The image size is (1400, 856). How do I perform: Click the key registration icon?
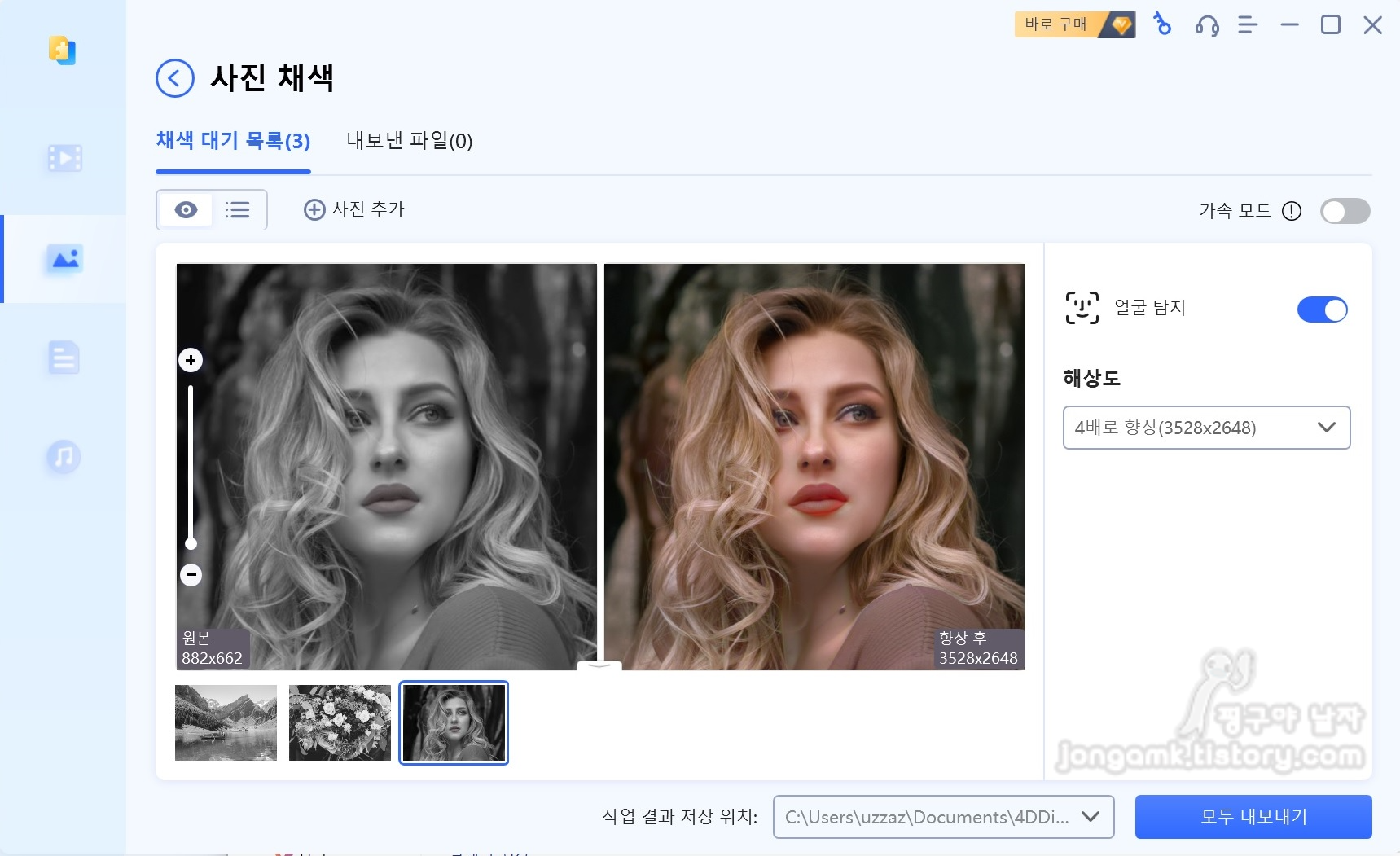point(1162,24)
